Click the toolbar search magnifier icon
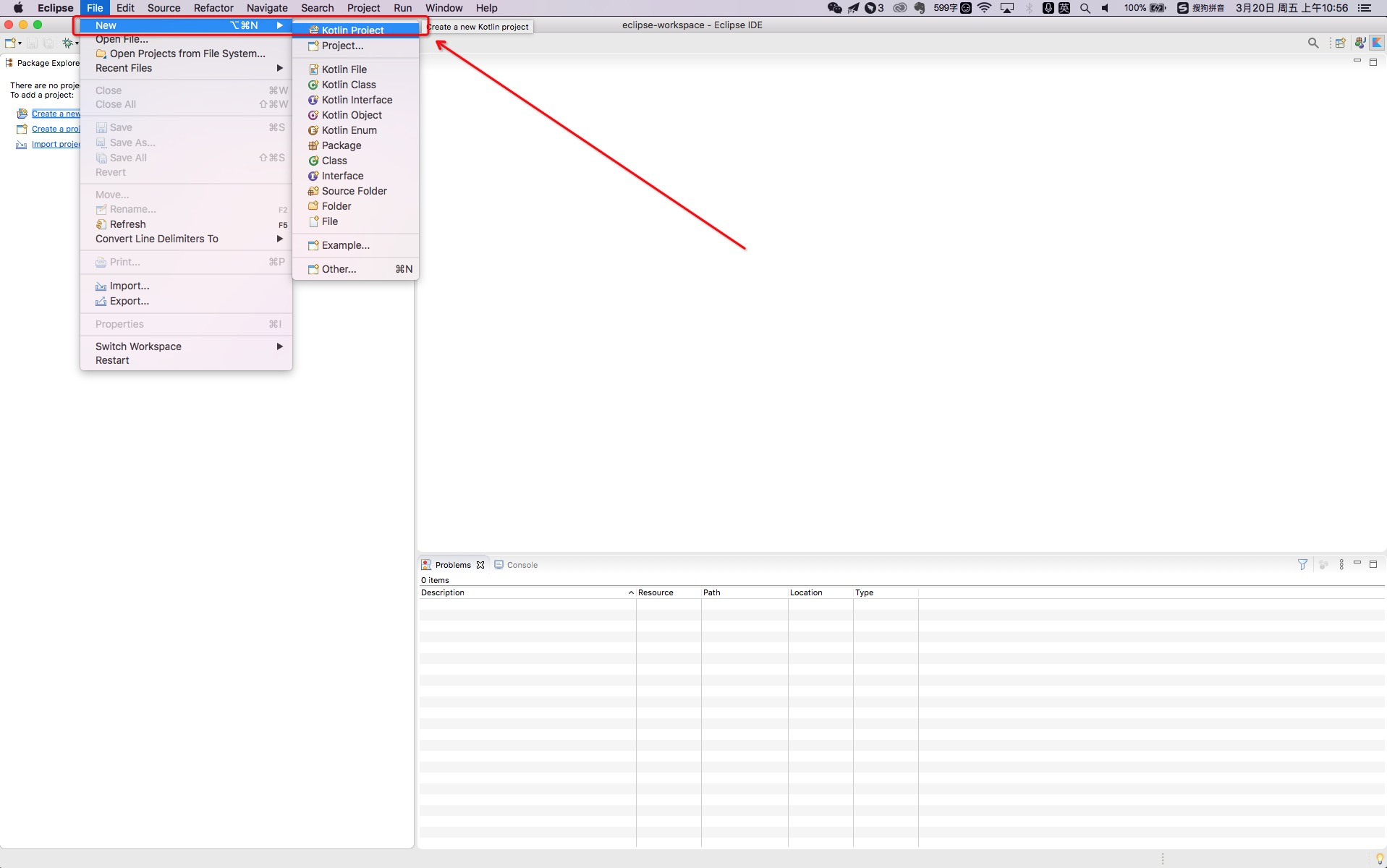Image resolution: width=1387 pixels, height=868 pixels. [1313, 43]
